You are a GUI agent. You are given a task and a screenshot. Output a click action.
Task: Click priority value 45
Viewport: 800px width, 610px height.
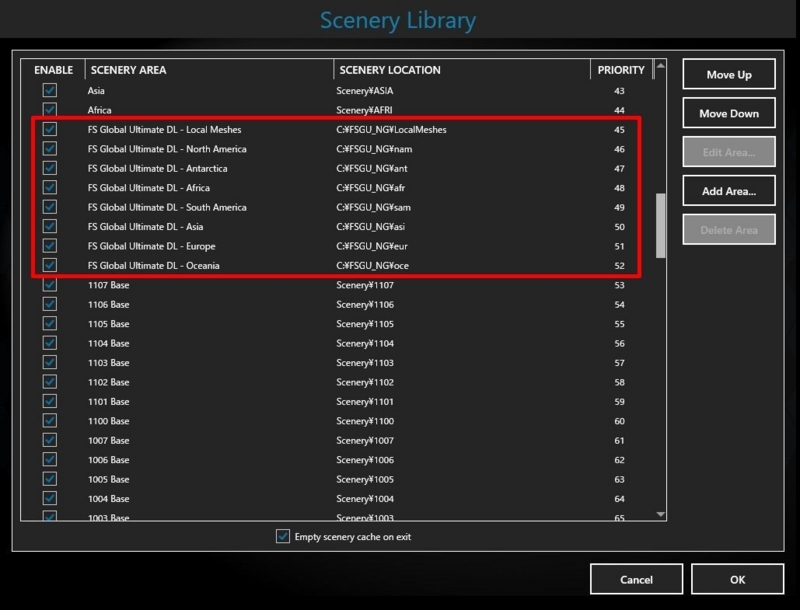[x=619, y=129]
